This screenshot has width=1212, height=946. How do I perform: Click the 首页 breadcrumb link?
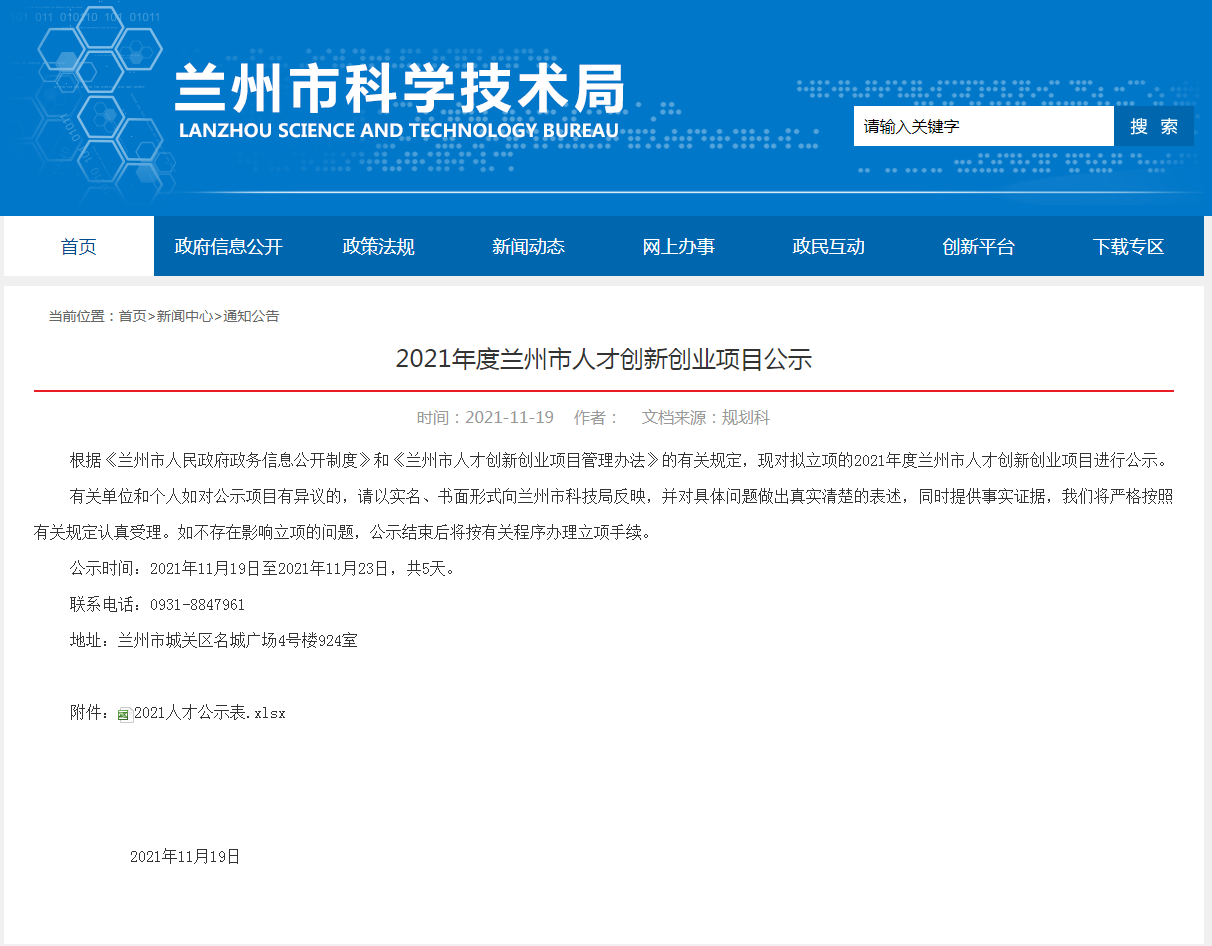(x=132, y=316)
